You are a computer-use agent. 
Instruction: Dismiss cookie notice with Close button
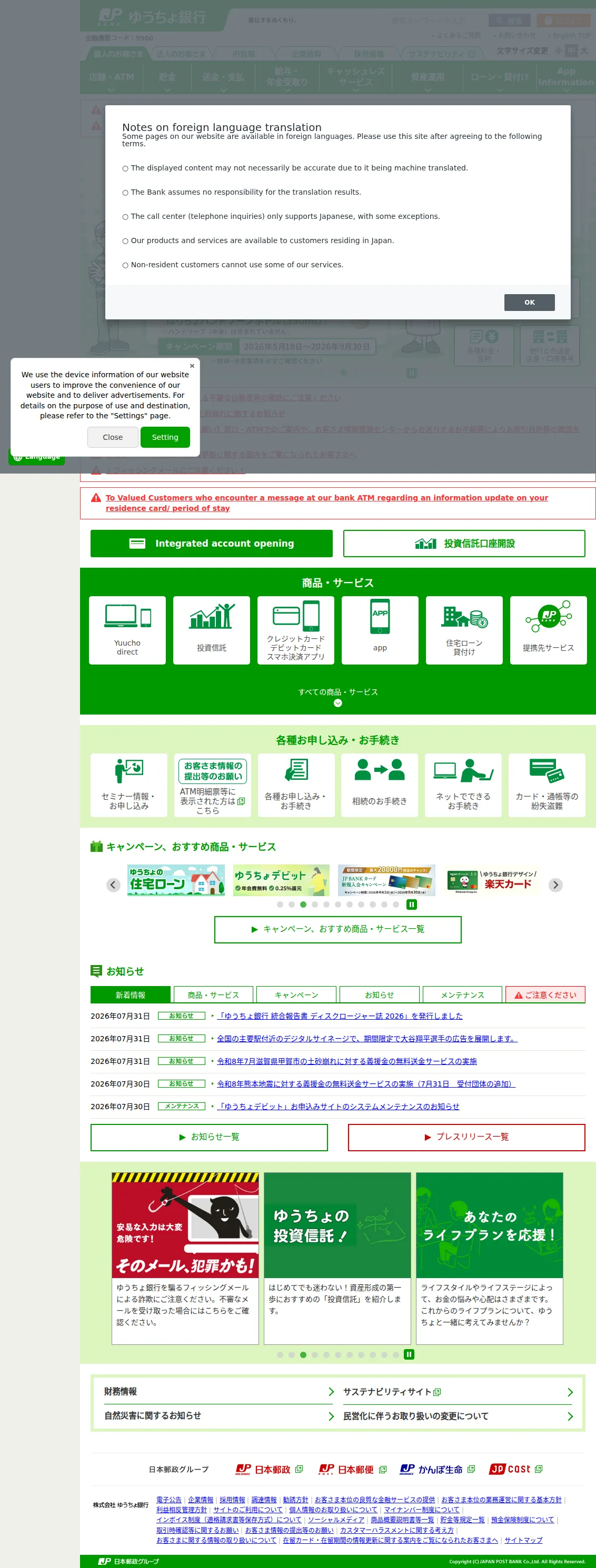point(113,437)
